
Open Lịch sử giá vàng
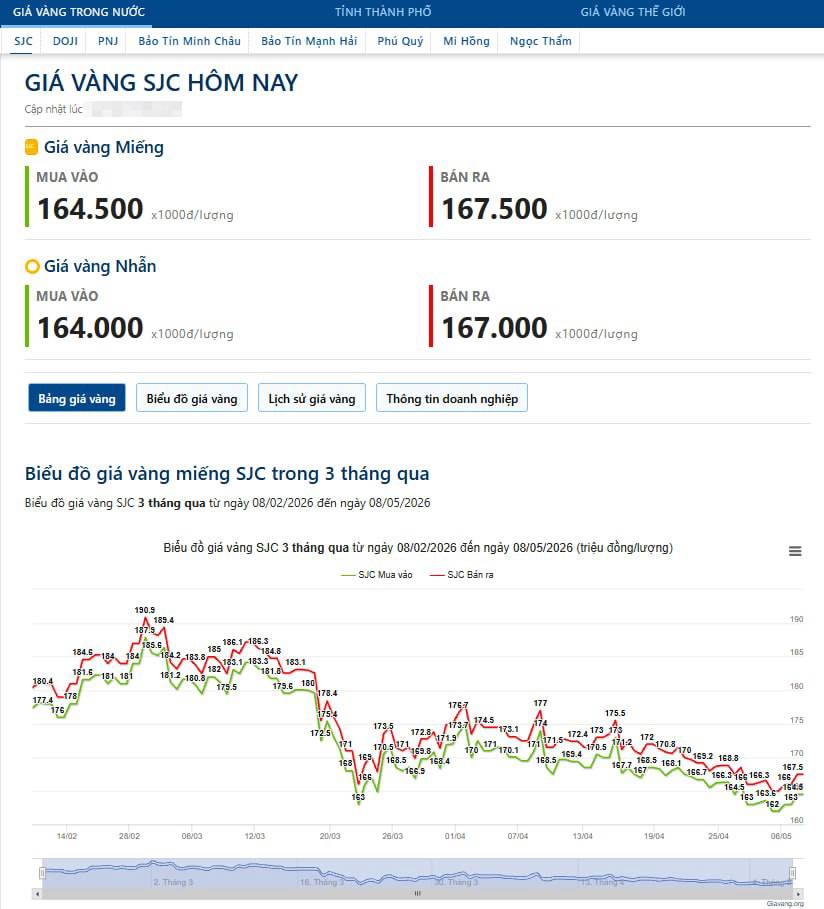[311, 398]
